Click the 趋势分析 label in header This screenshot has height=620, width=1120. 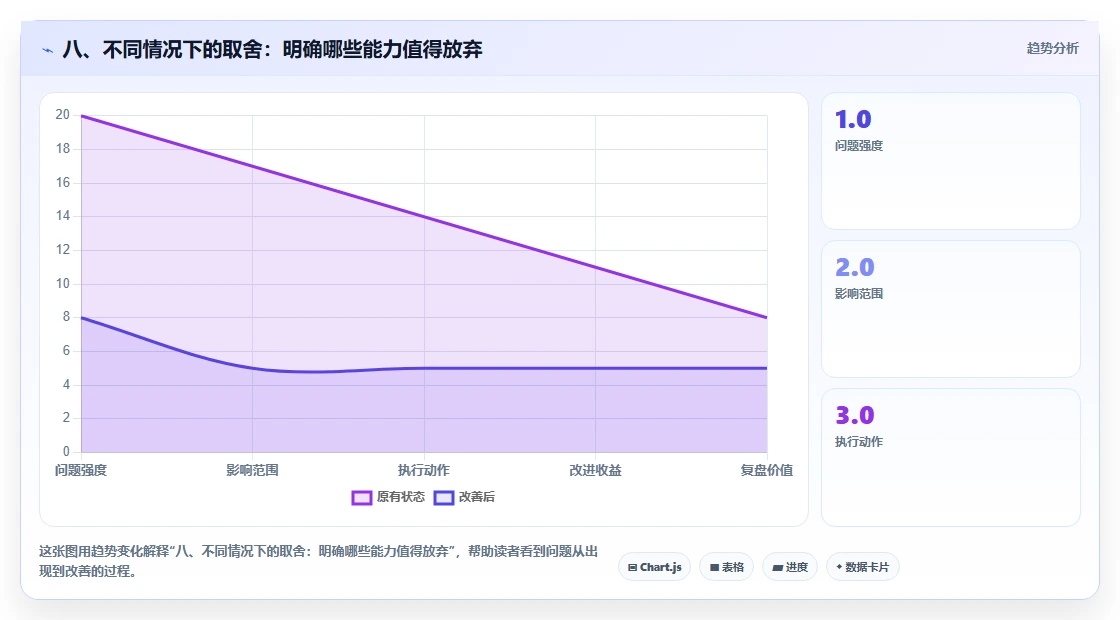(1052, 49)
